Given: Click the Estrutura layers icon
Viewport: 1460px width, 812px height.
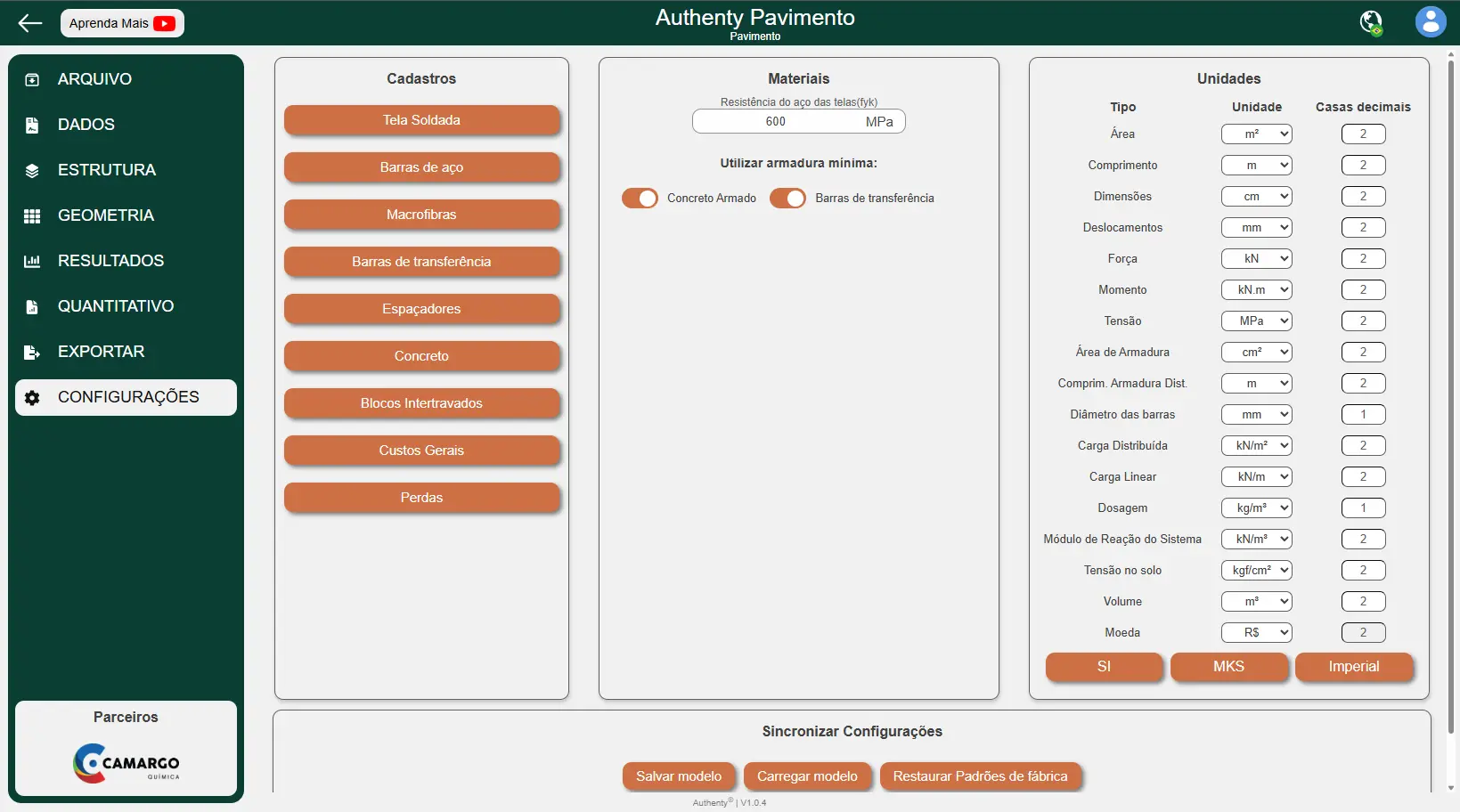Looking at the screenshot, I should (32, 171).
